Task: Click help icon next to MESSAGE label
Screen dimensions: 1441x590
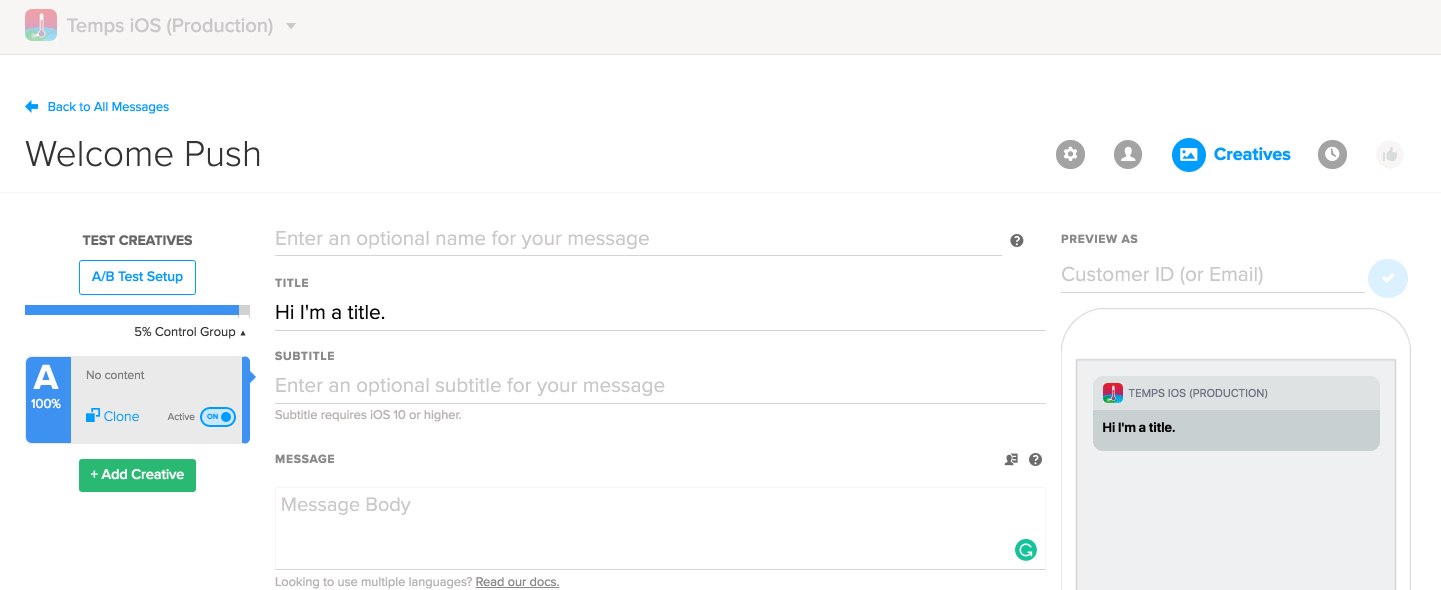Action: pyautogui.click(x=1036, y=460)
